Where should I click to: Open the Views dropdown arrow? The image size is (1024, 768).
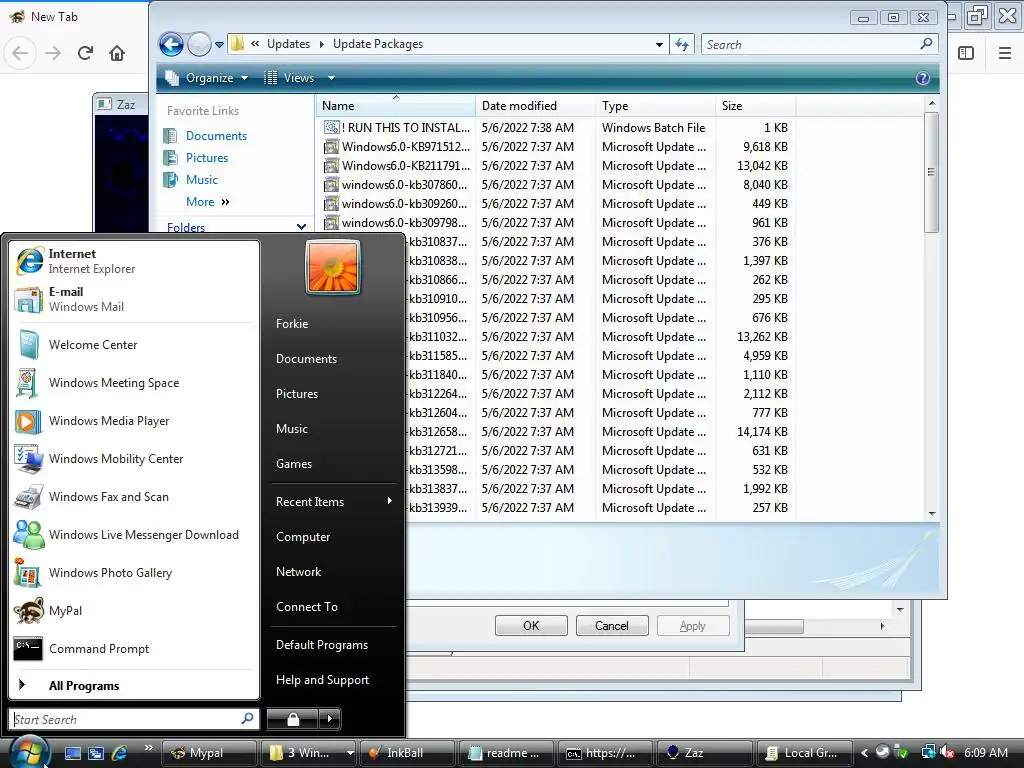click(331, 78)
